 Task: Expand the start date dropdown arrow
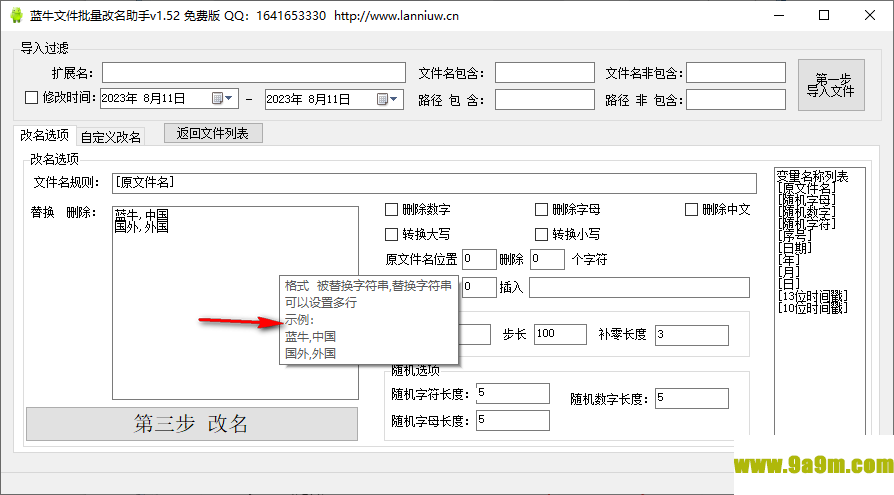229,98
